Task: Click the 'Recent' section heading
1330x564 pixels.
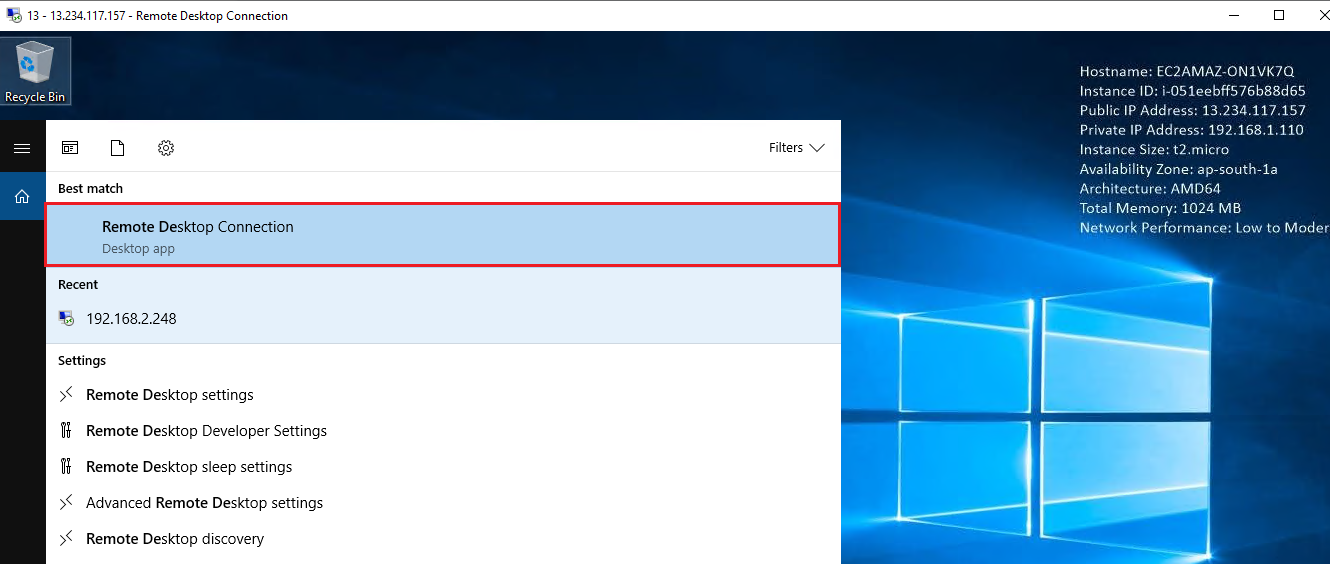Action: (x=78, y=285)
